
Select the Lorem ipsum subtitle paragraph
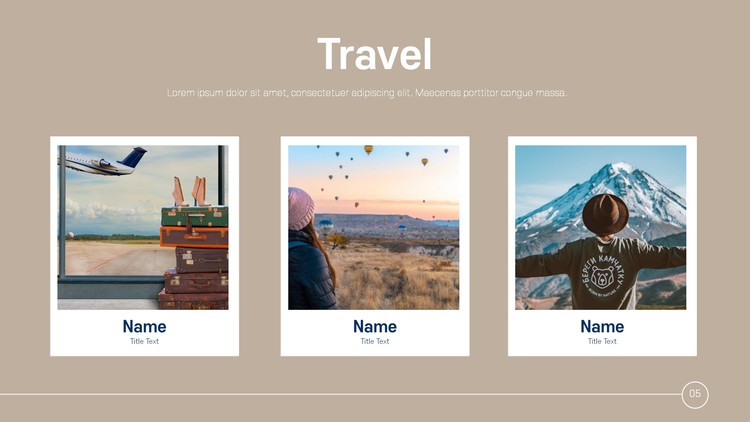tap(367, 93)
